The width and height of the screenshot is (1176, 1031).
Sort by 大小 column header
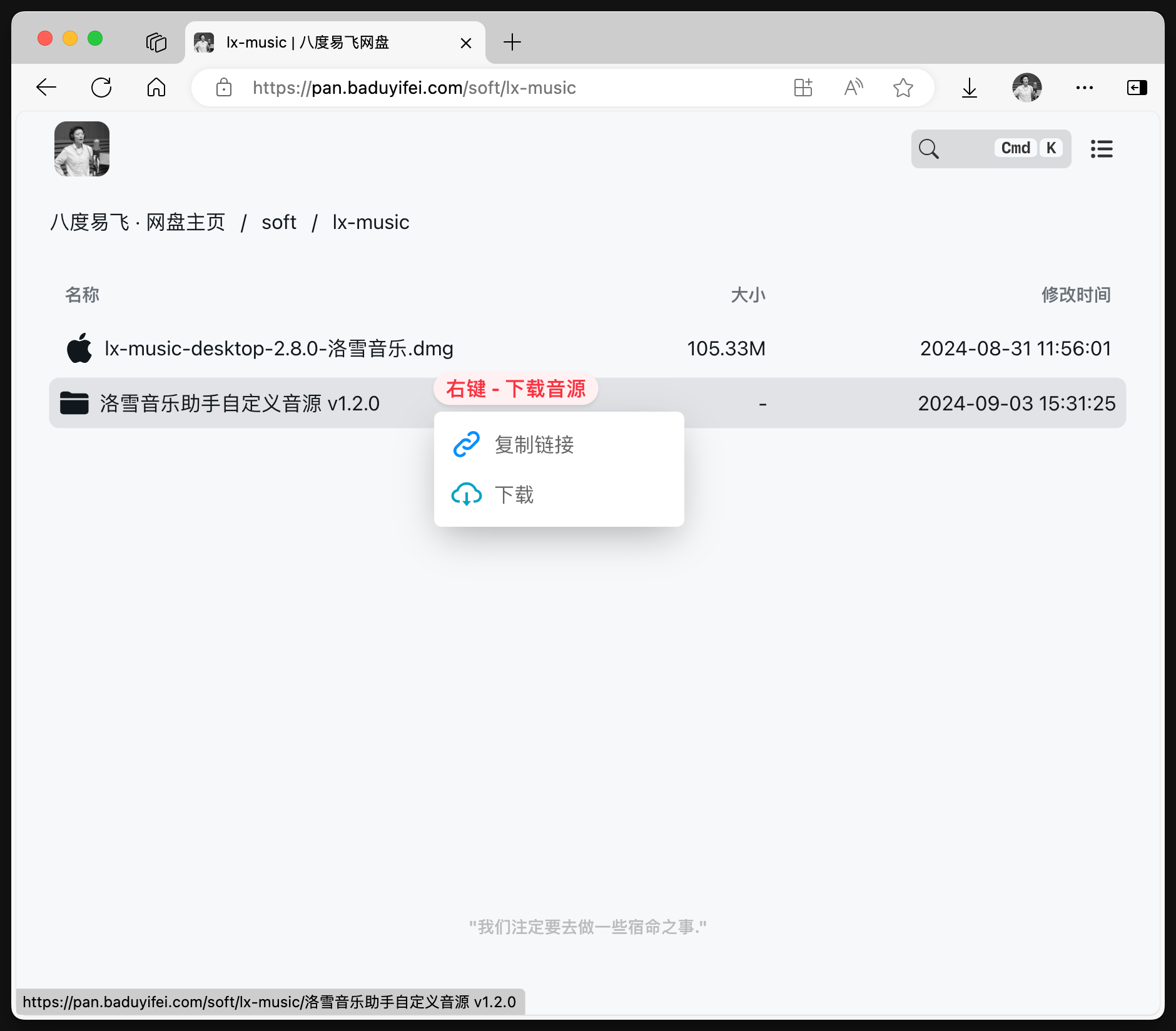click(x=748, y=295)
